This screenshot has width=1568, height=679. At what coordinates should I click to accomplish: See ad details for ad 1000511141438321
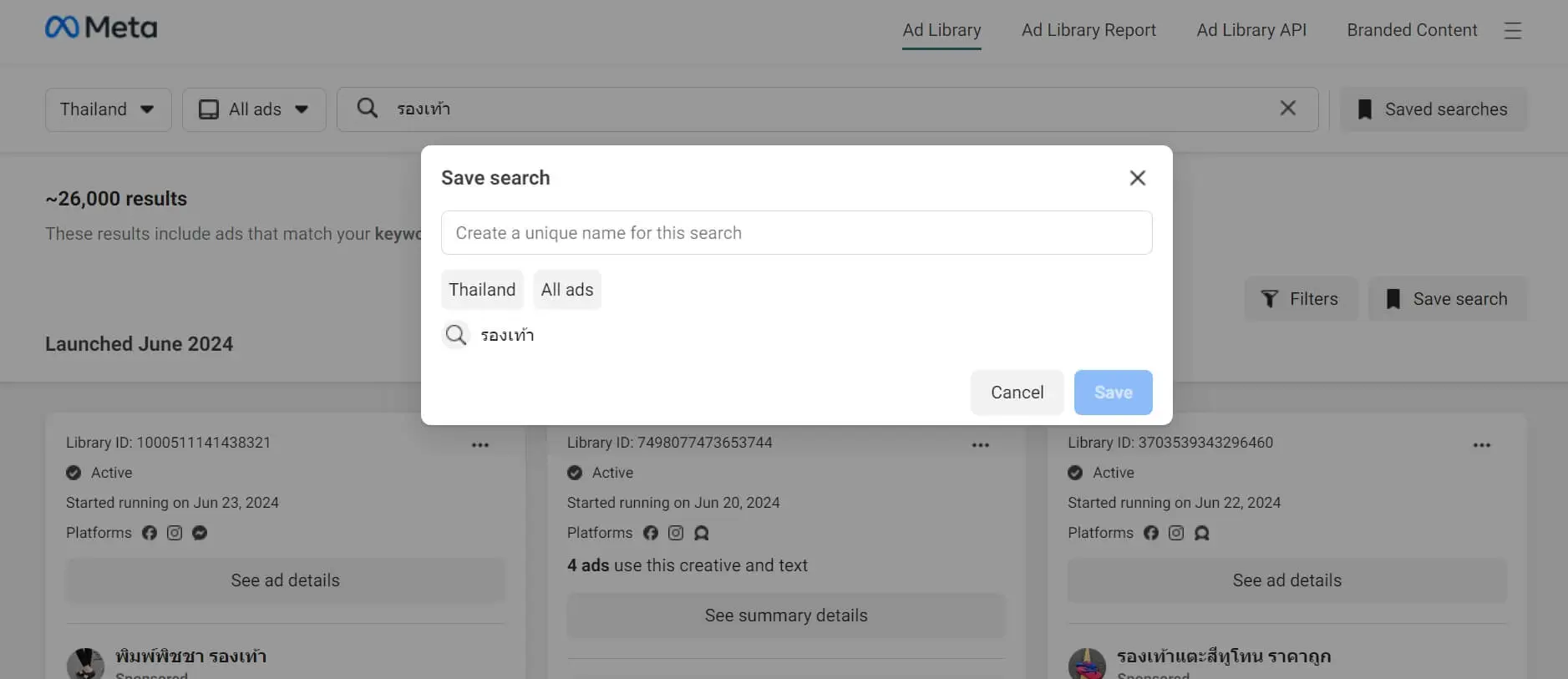285,580
